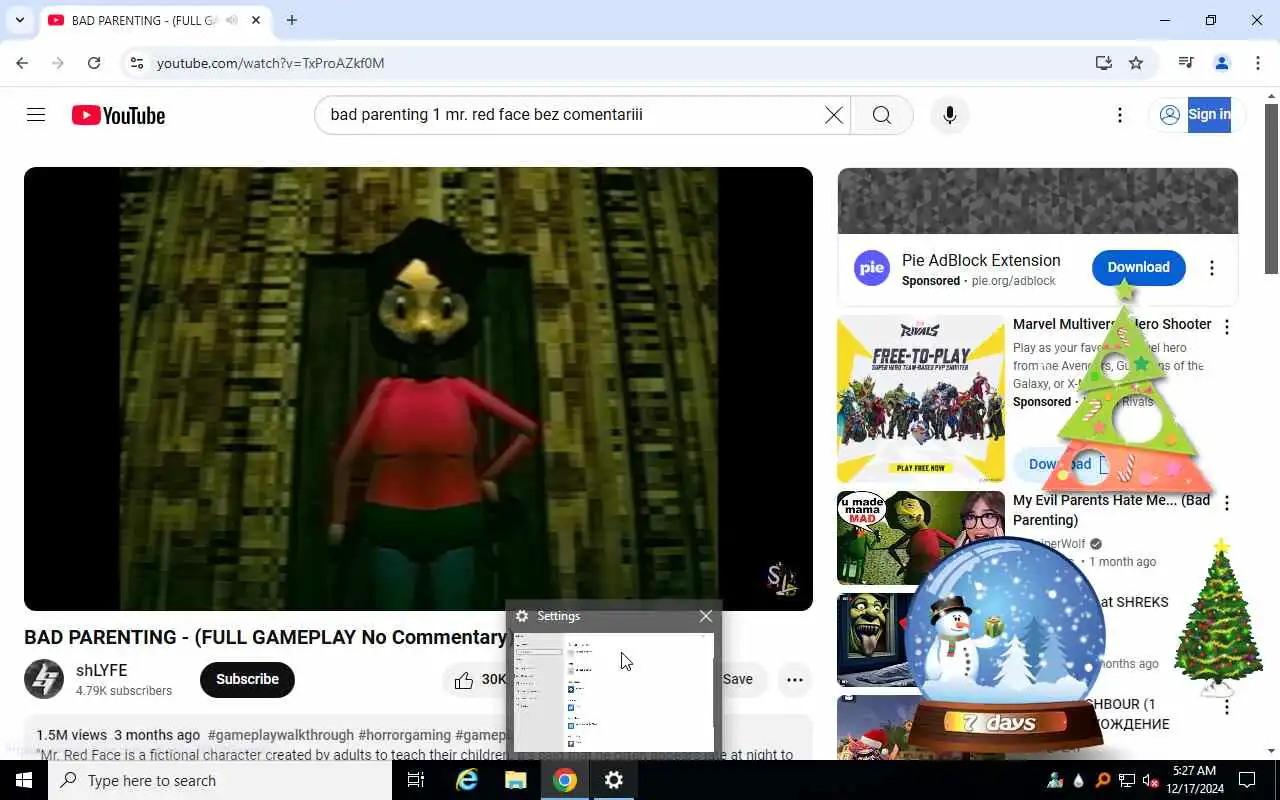
Task: Open the volume icon in system tray
Action: click(x=1151, y=780)
